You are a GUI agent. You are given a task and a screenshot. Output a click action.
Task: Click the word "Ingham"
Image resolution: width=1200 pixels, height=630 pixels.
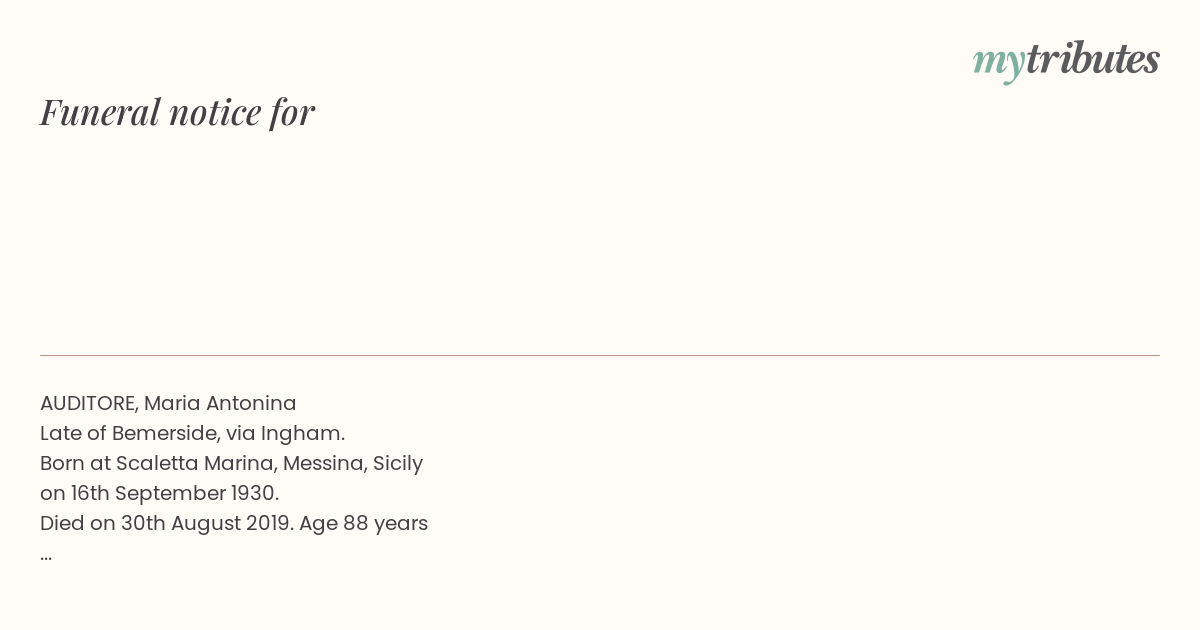pos(300,434)
